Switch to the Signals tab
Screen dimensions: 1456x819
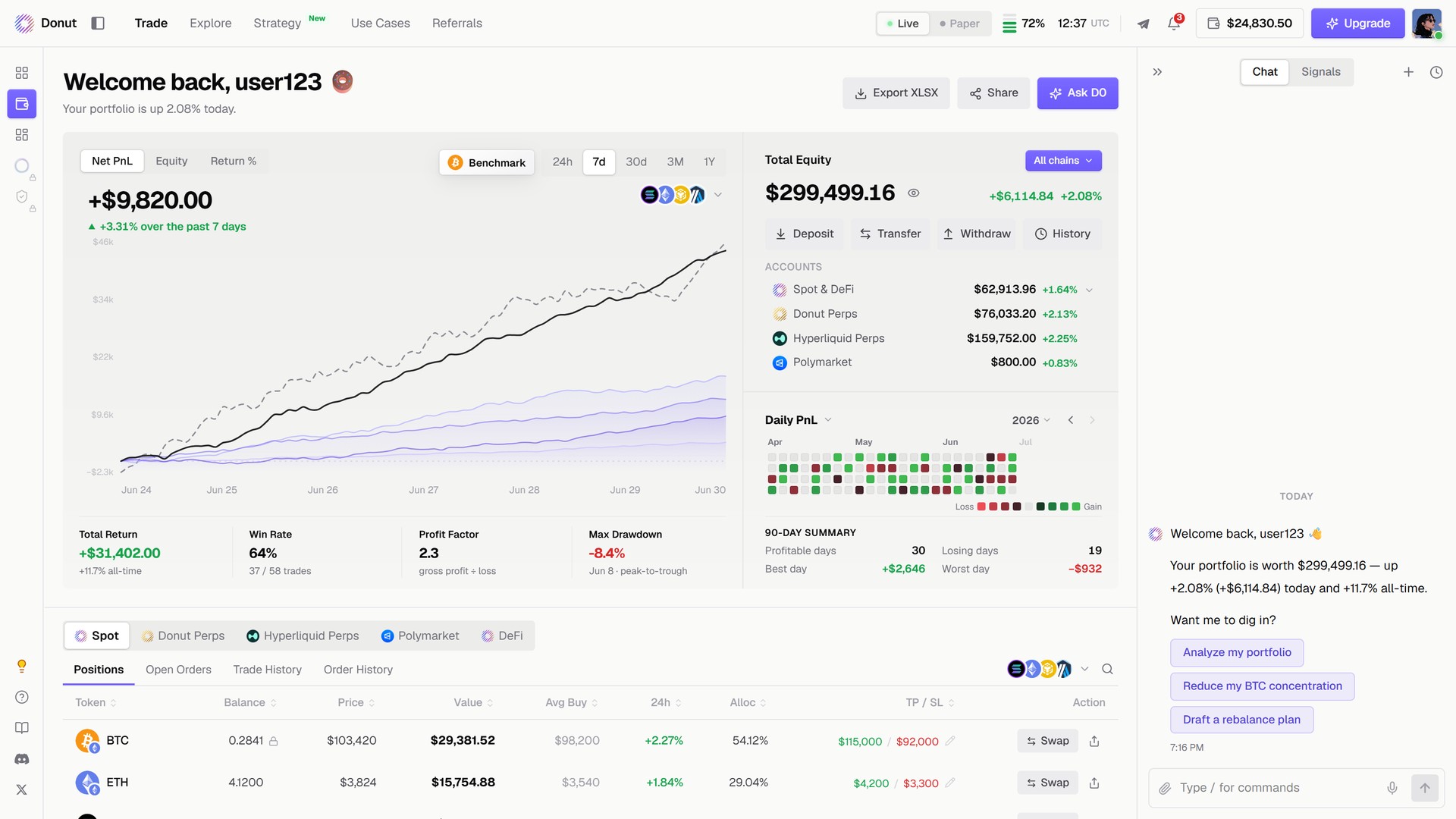pyautogui.click(x=1321, y=71)
